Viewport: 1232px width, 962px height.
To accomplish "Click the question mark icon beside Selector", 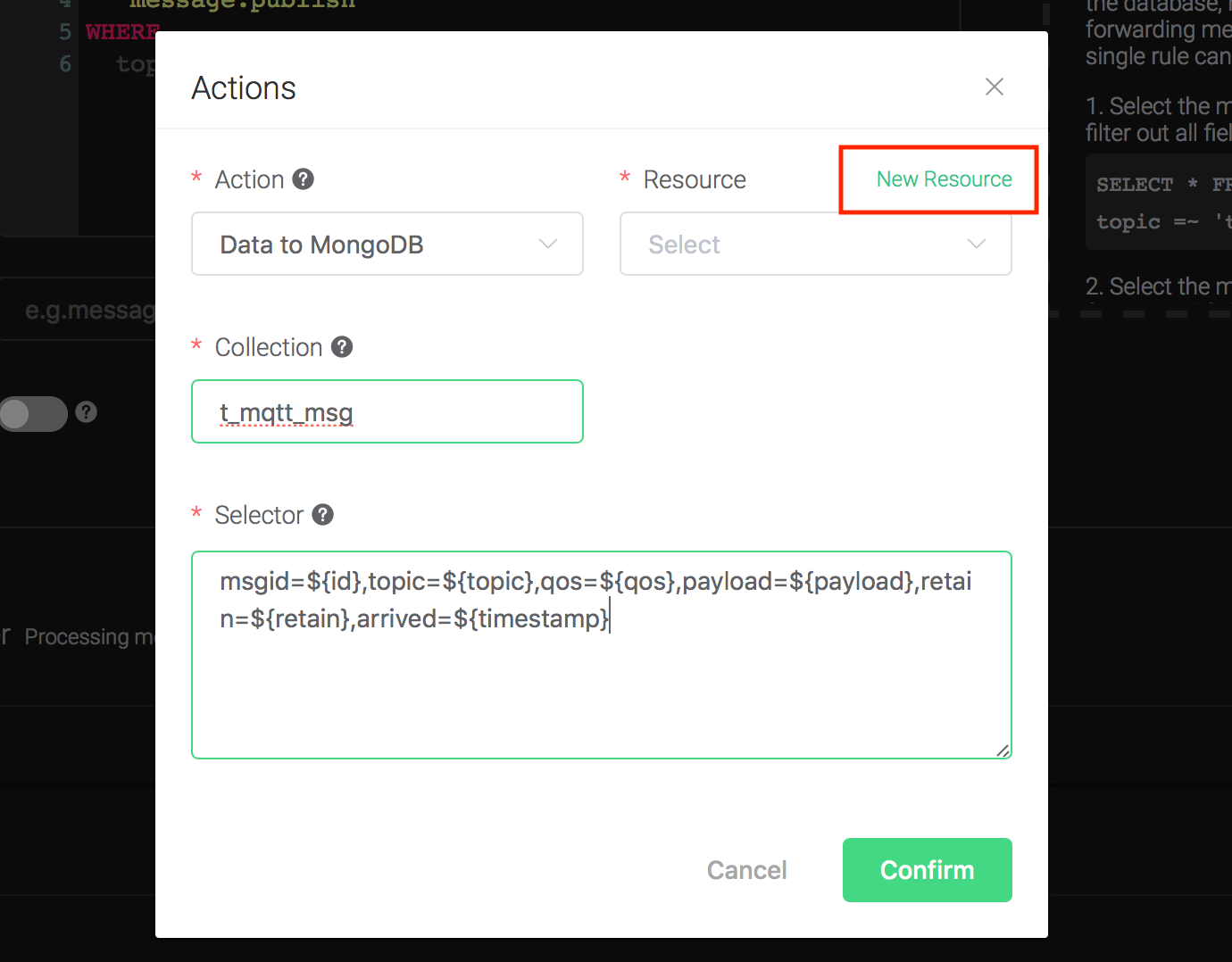I will (x=323, y=515).
